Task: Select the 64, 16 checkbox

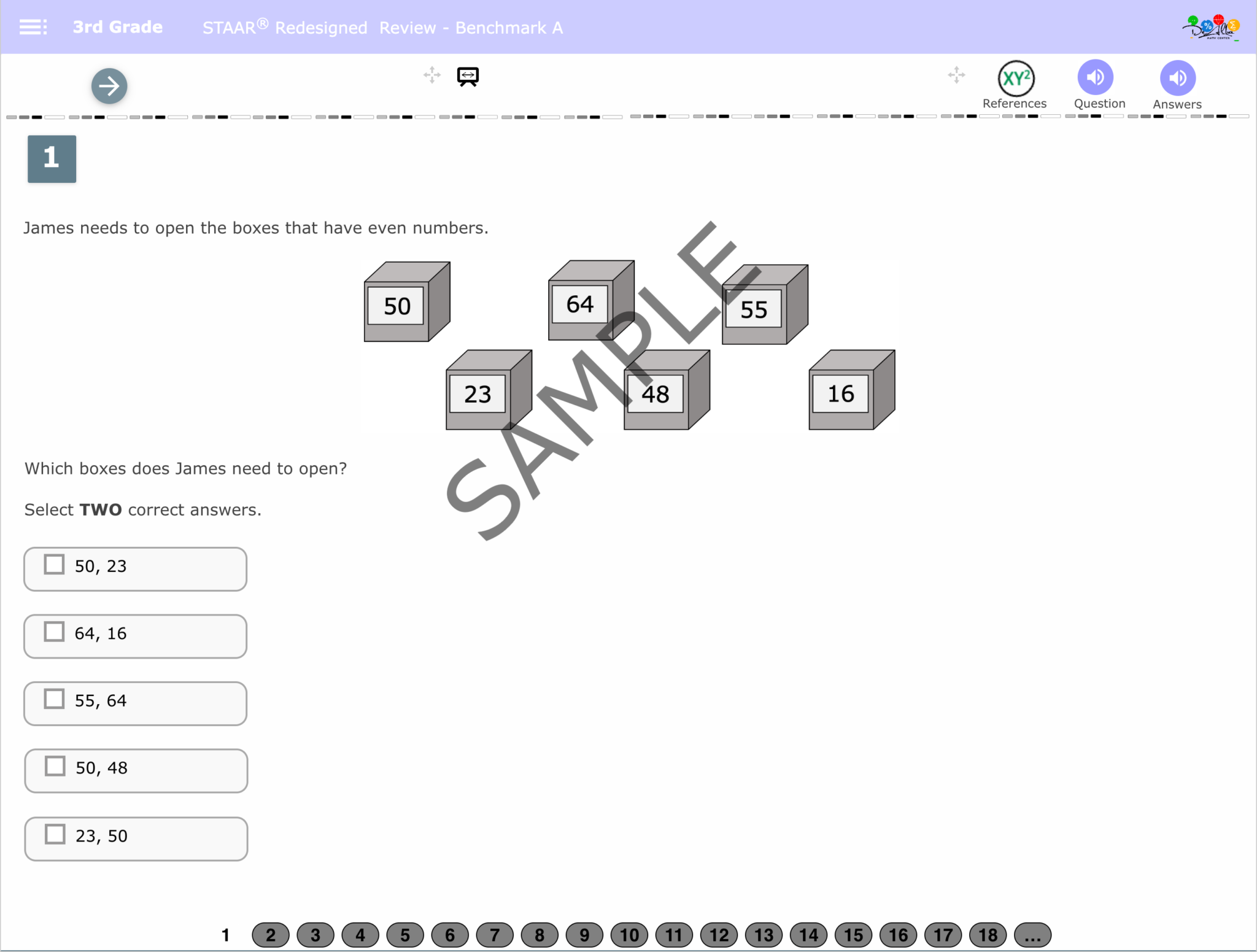Action: (x=55, y=632)
